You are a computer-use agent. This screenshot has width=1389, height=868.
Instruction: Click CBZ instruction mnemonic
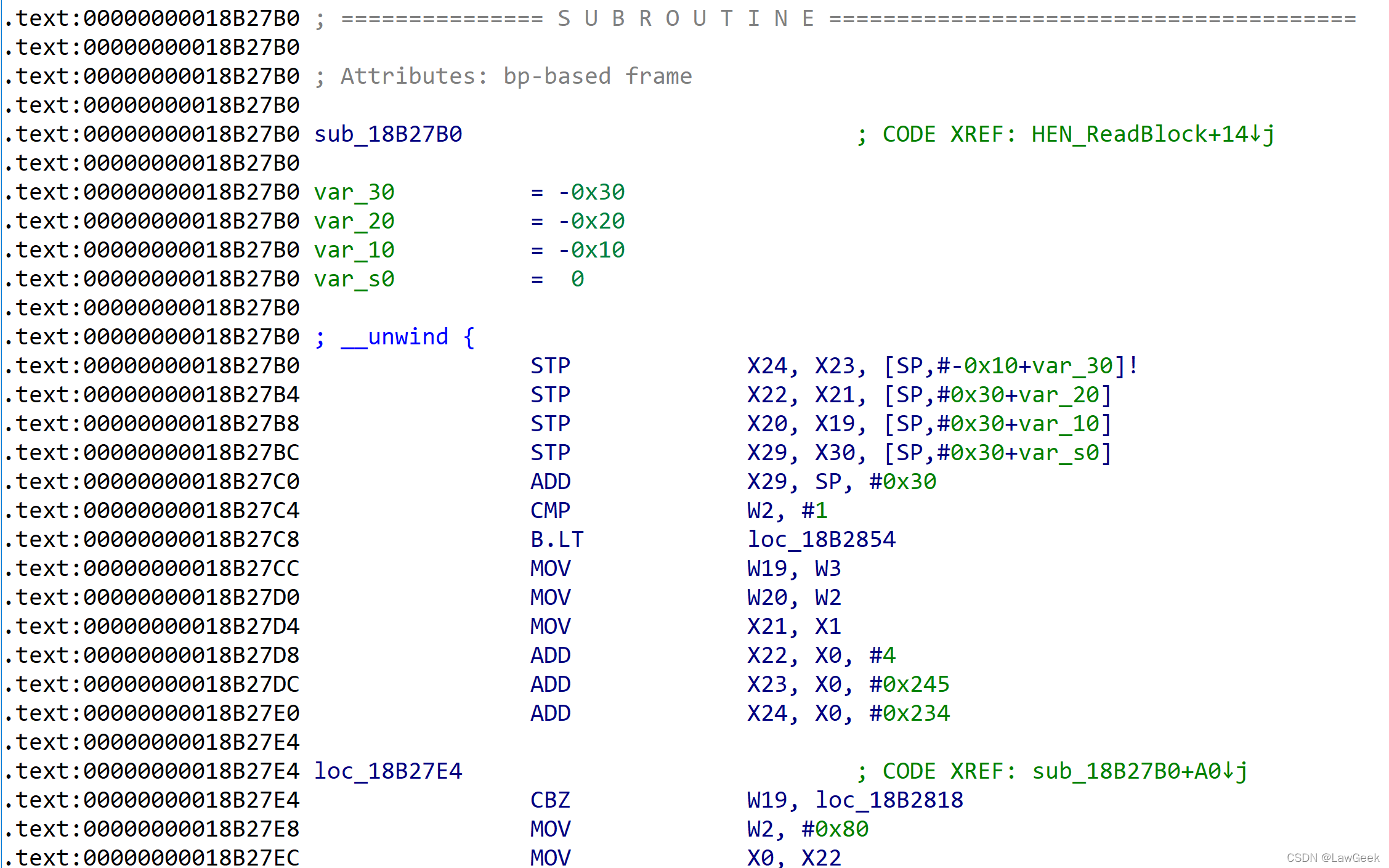pyautogui.click(x=550, y=800)
